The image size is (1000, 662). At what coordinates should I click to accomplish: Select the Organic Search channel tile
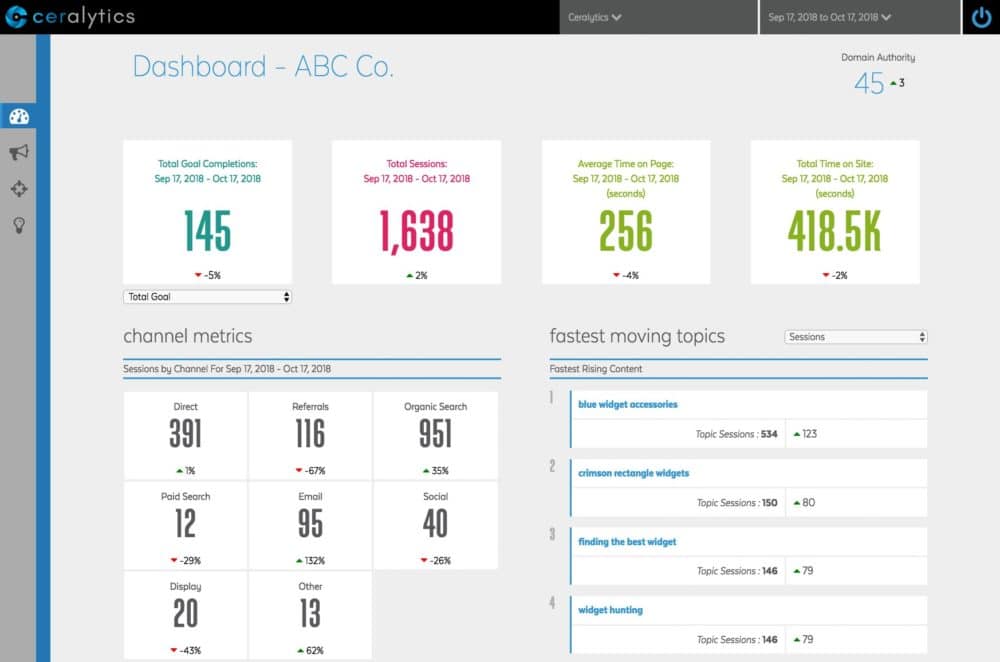click(435, 434)
